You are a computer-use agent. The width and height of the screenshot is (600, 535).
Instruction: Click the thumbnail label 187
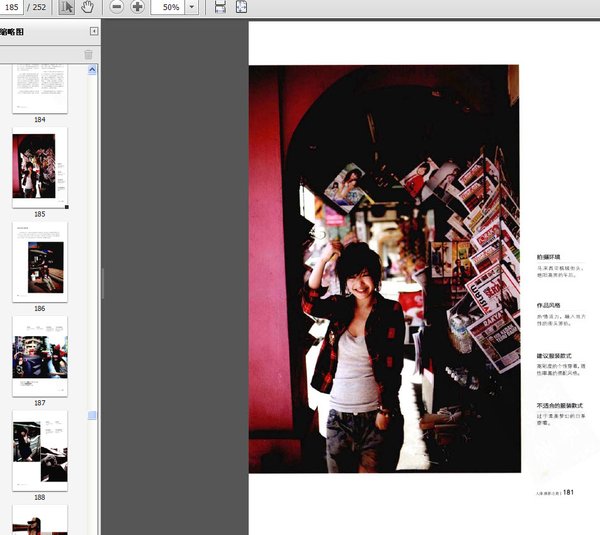[x=40, y=403]
